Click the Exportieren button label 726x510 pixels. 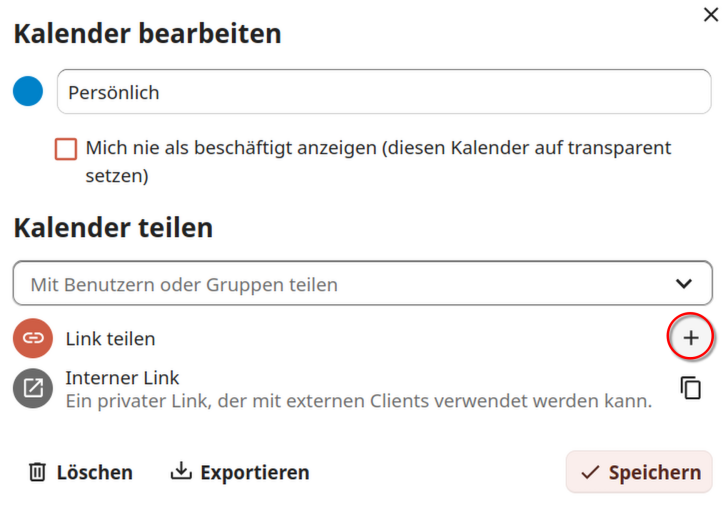[x=254, y=472]
